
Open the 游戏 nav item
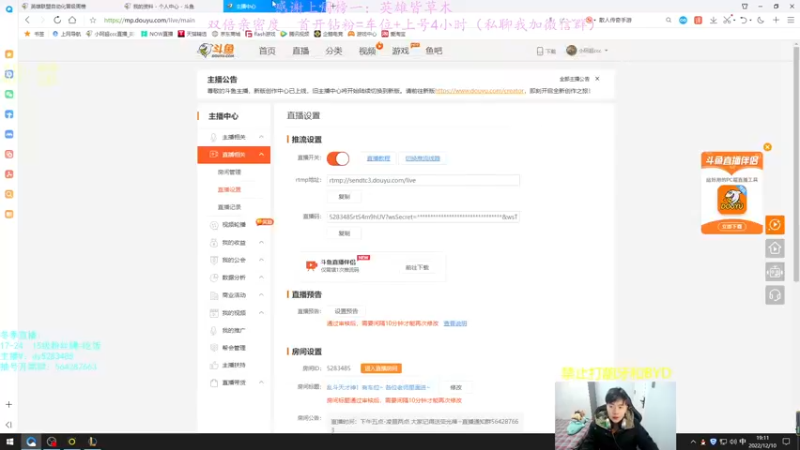click(401, 51)
